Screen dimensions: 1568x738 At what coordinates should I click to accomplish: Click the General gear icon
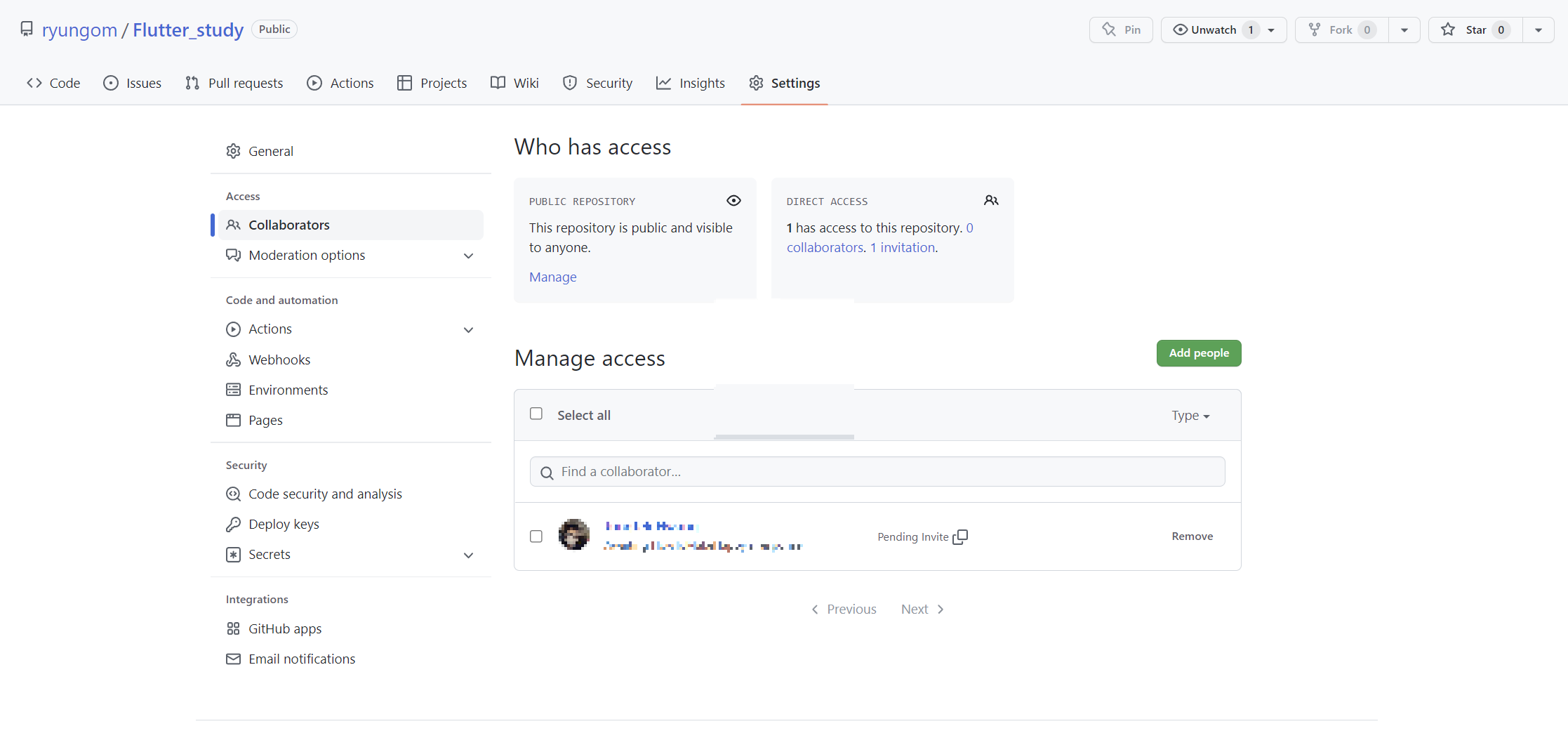click(234, 151)
